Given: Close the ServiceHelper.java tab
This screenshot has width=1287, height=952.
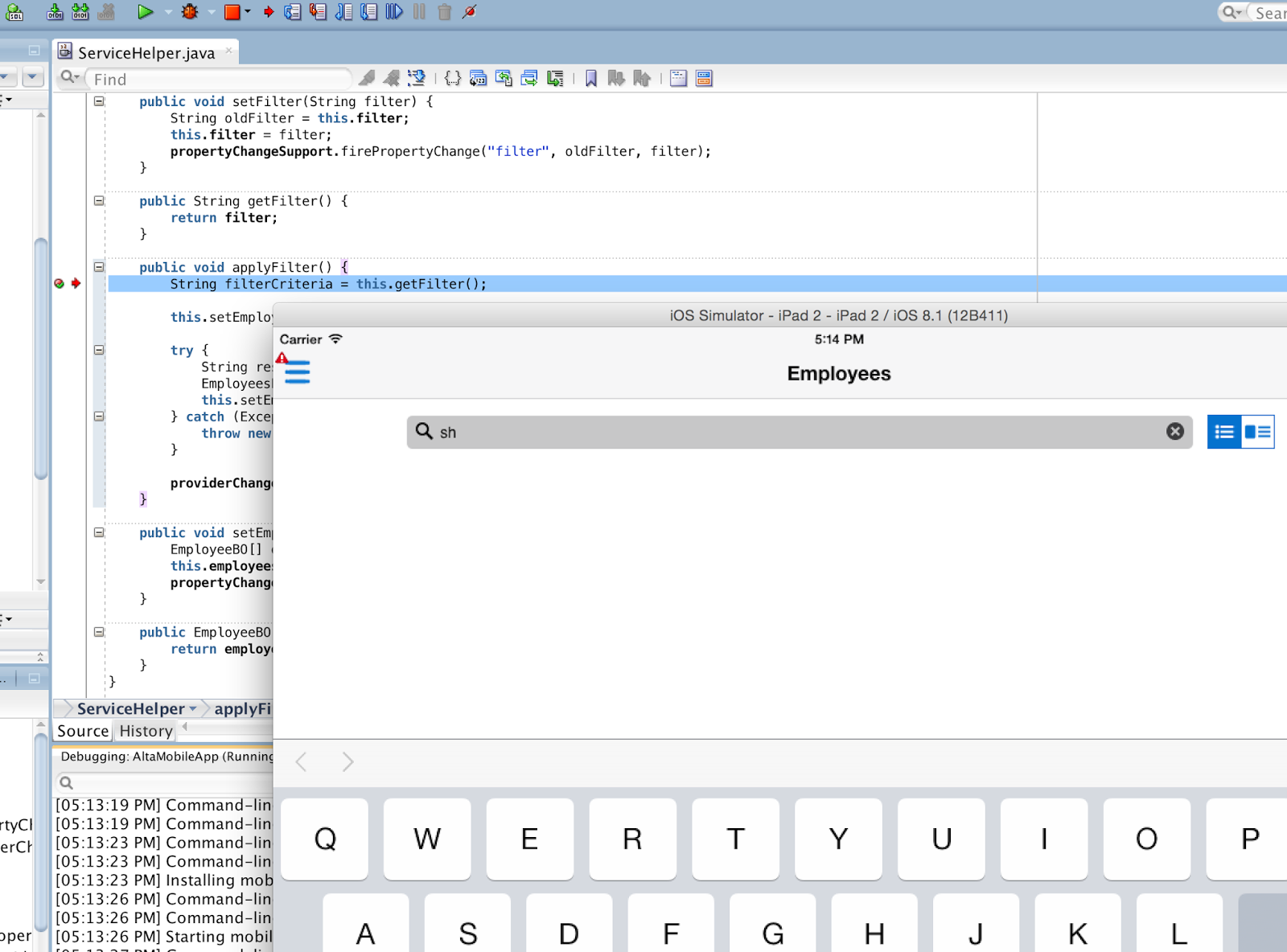Looking at the screenshot, I should 229,50.
